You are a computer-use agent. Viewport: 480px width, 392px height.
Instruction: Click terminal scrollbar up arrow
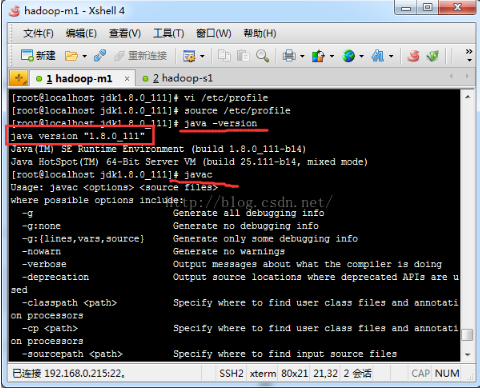click(x=468, y=97)
